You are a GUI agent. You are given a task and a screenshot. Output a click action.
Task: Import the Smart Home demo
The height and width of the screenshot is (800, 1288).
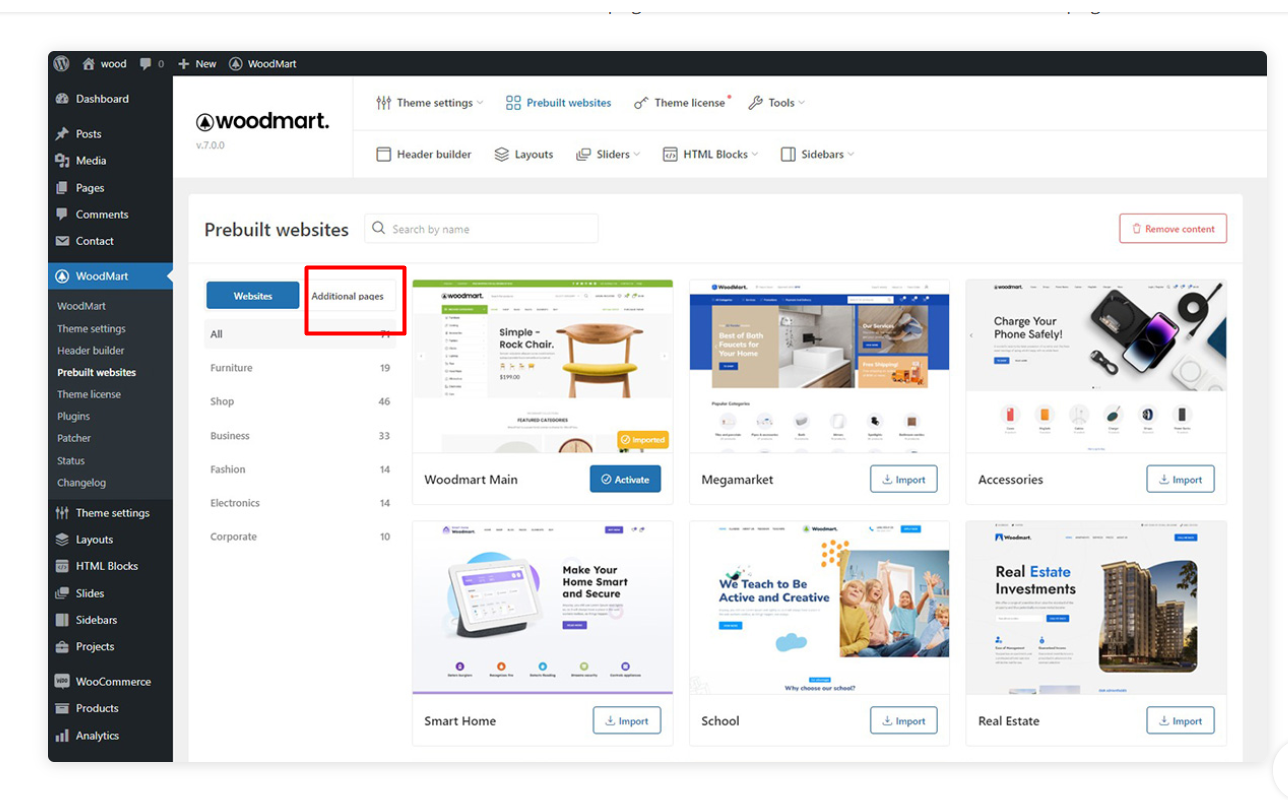coord(627,721)
